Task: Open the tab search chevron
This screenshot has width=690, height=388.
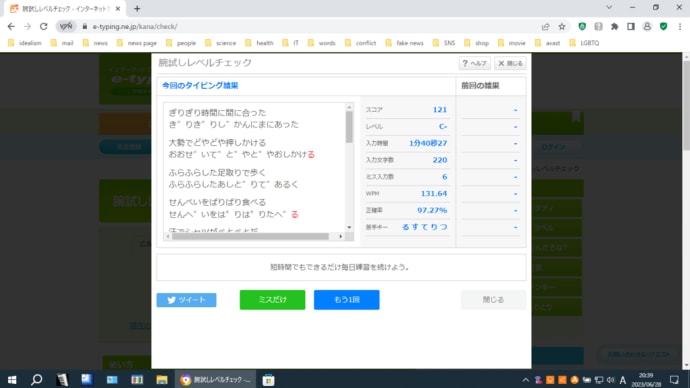Action: pos(609,7)
